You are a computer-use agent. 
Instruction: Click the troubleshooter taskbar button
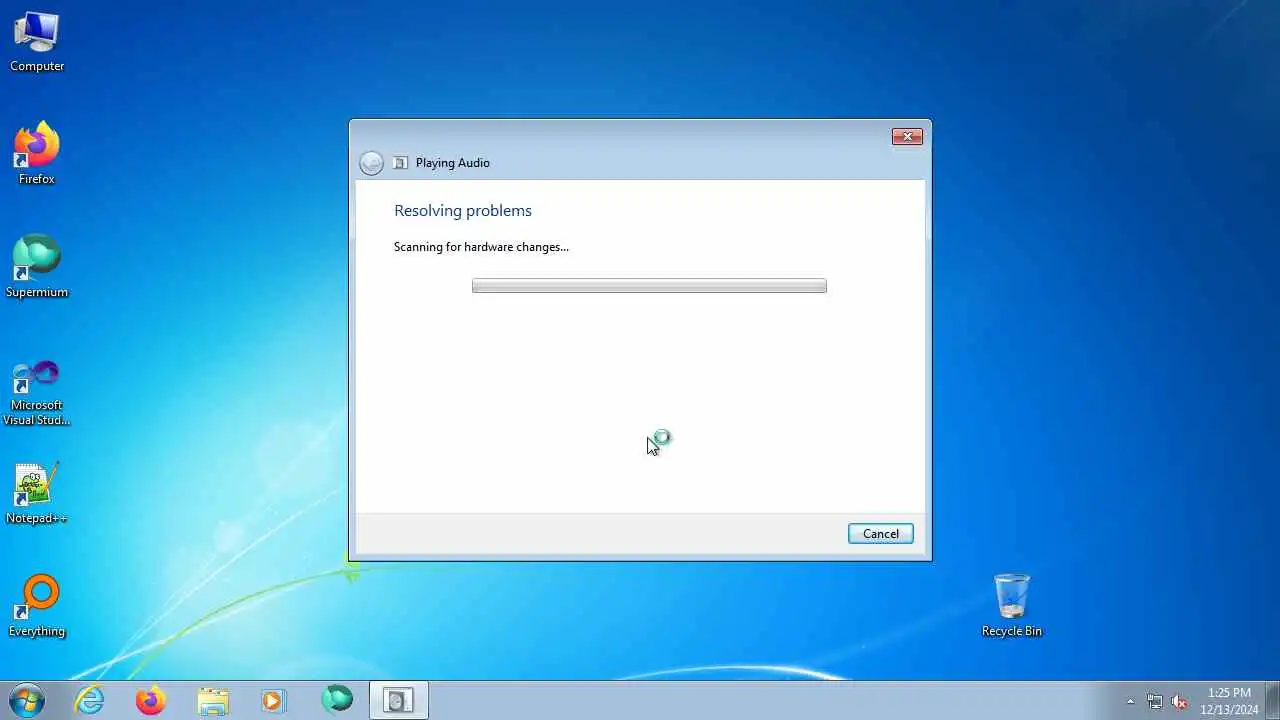point(399,700)
